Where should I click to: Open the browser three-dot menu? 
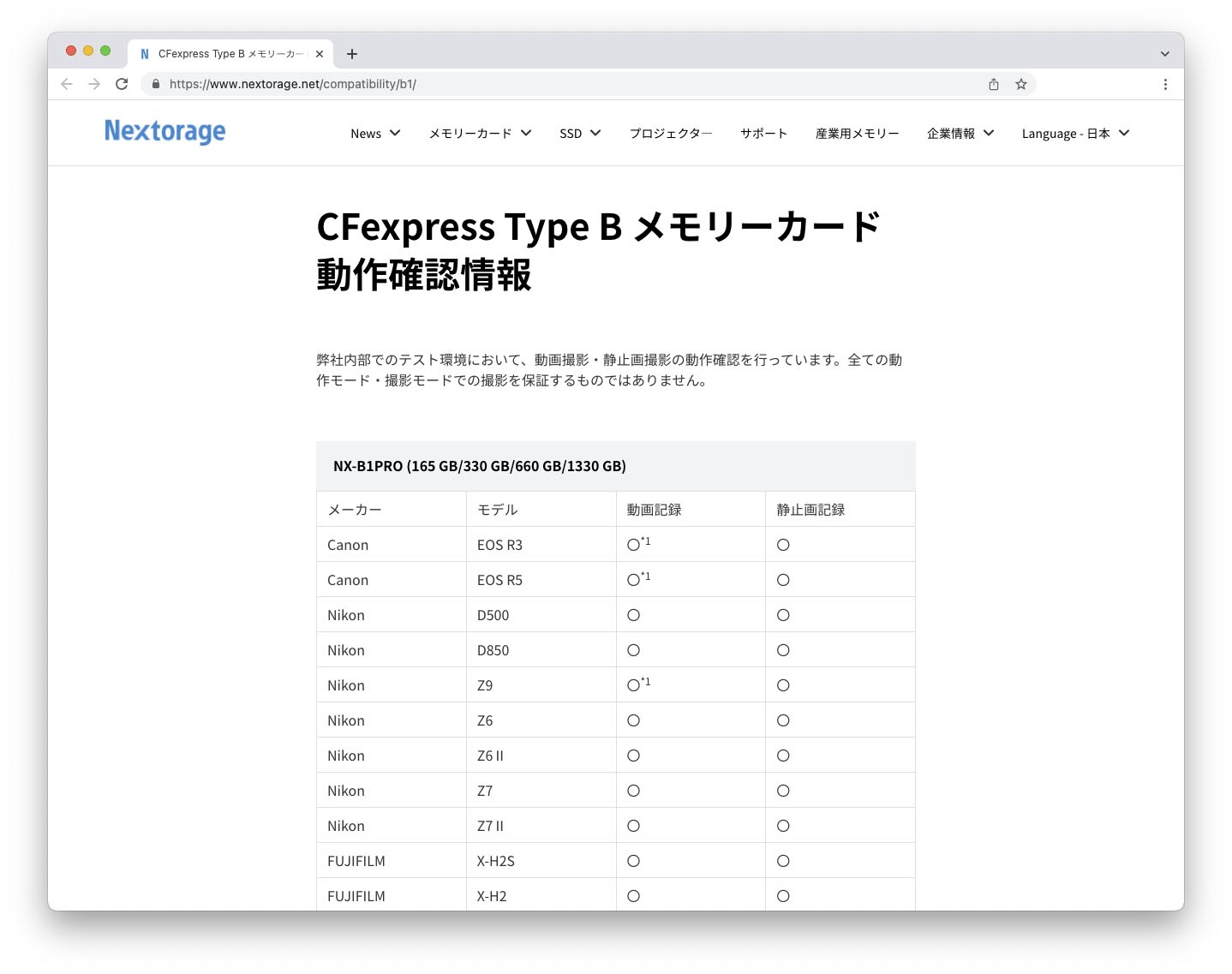point(1165,84)
